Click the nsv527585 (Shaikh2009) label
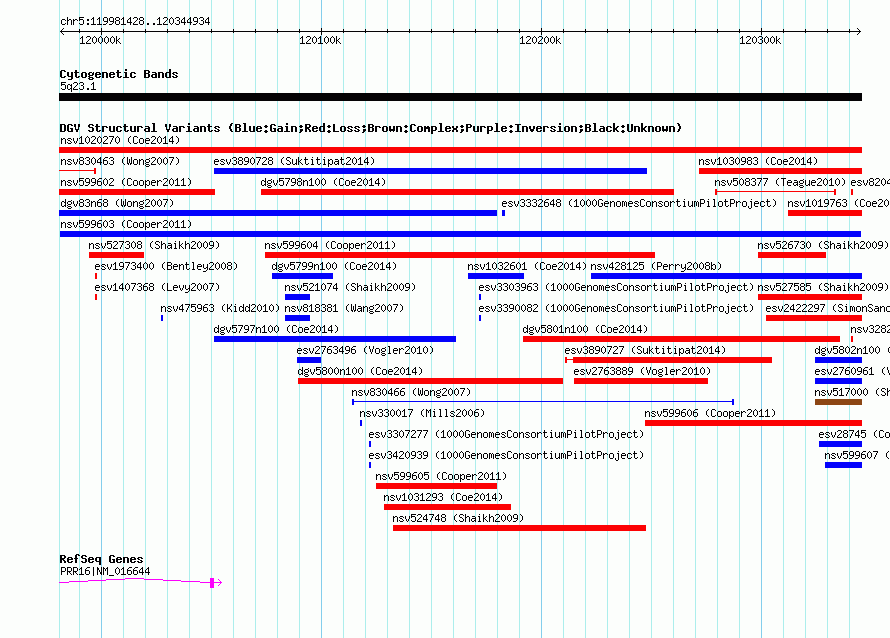Screen dimensions: 890x638 point(823,287)
